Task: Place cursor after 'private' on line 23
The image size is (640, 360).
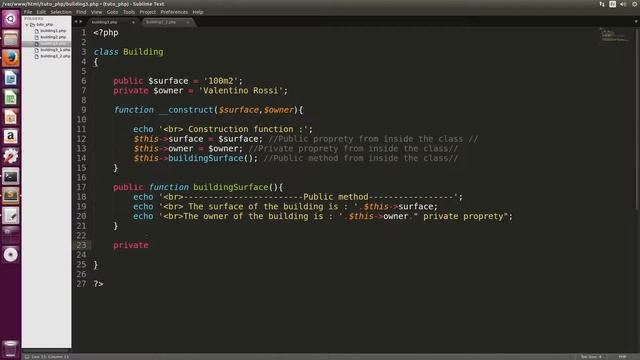Action: point(149,245)
